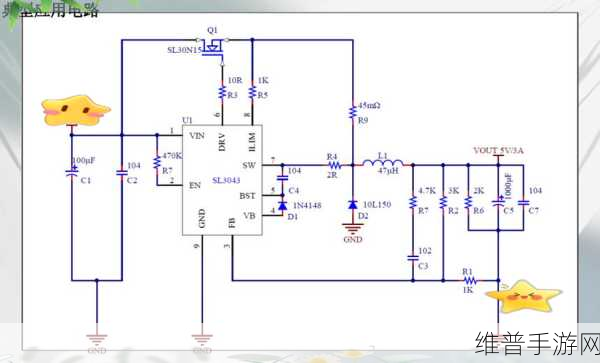Select the C4 bootstrap capacitor symbol
This screenshot has height=363, width=600.
tap(282, 178)
